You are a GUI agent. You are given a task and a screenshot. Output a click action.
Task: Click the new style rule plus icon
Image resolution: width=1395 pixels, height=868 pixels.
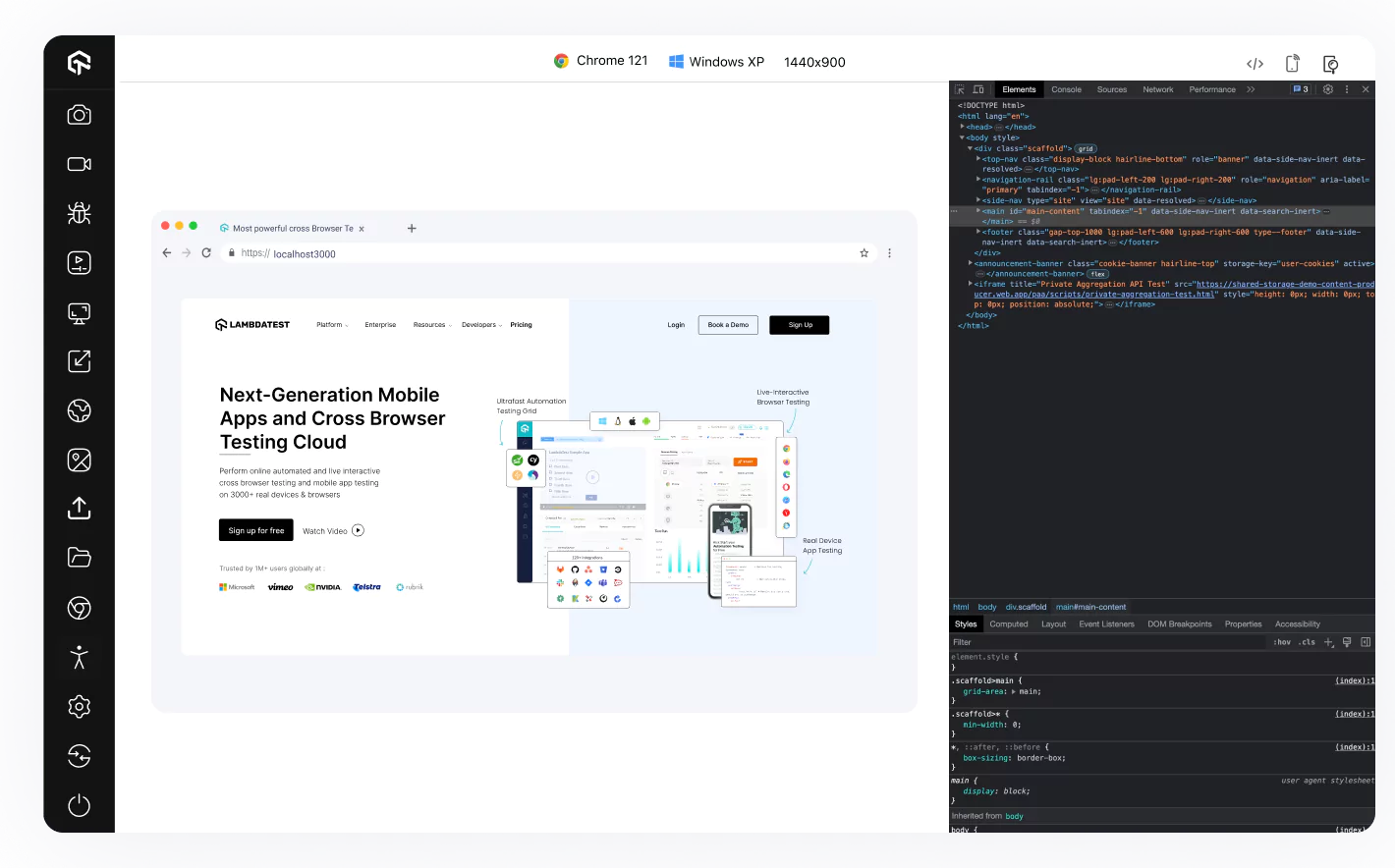[1328, 642]
